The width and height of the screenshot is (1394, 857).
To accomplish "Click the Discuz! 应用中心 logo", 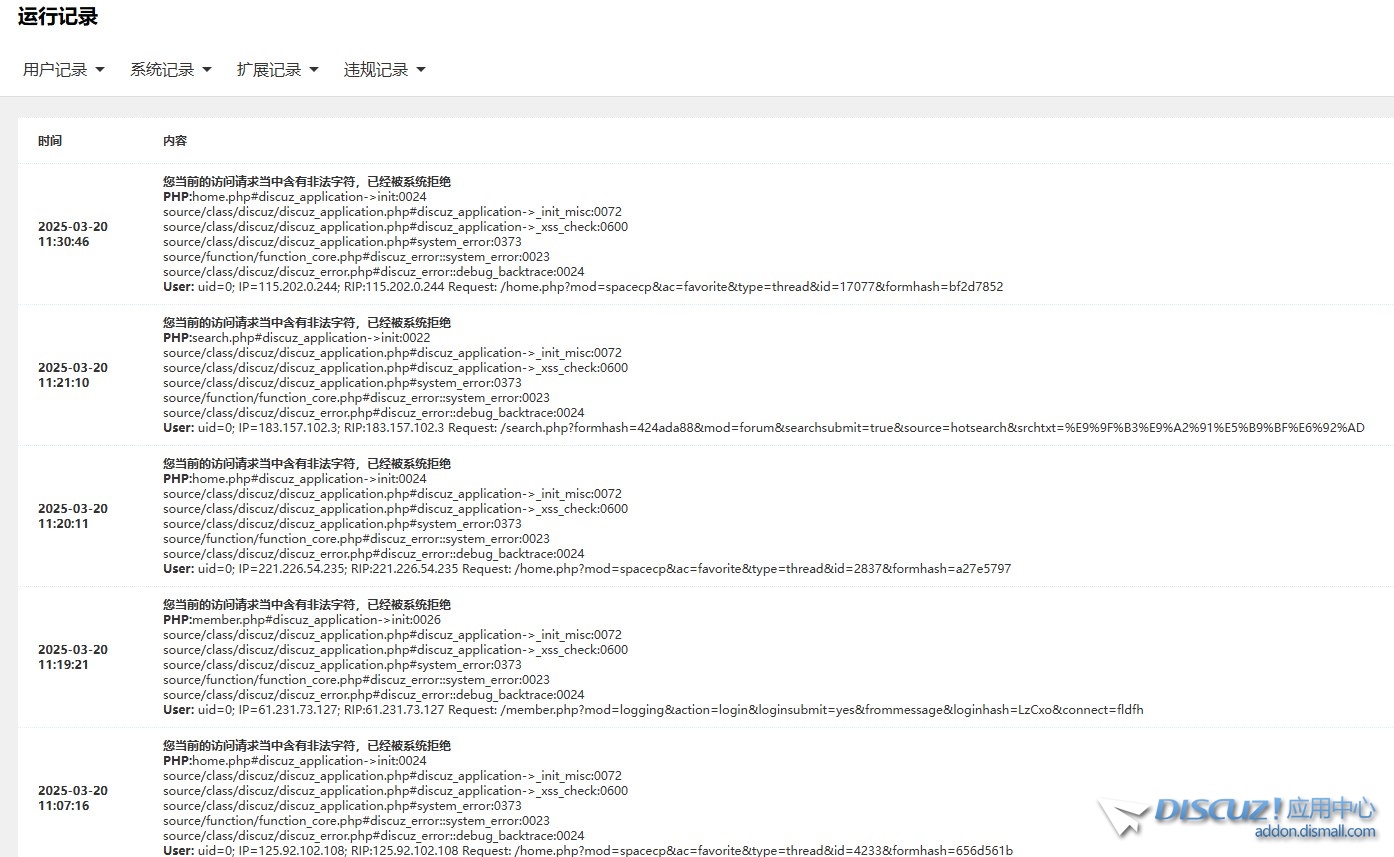I will pyautogui.click(x=1240, y=811).
